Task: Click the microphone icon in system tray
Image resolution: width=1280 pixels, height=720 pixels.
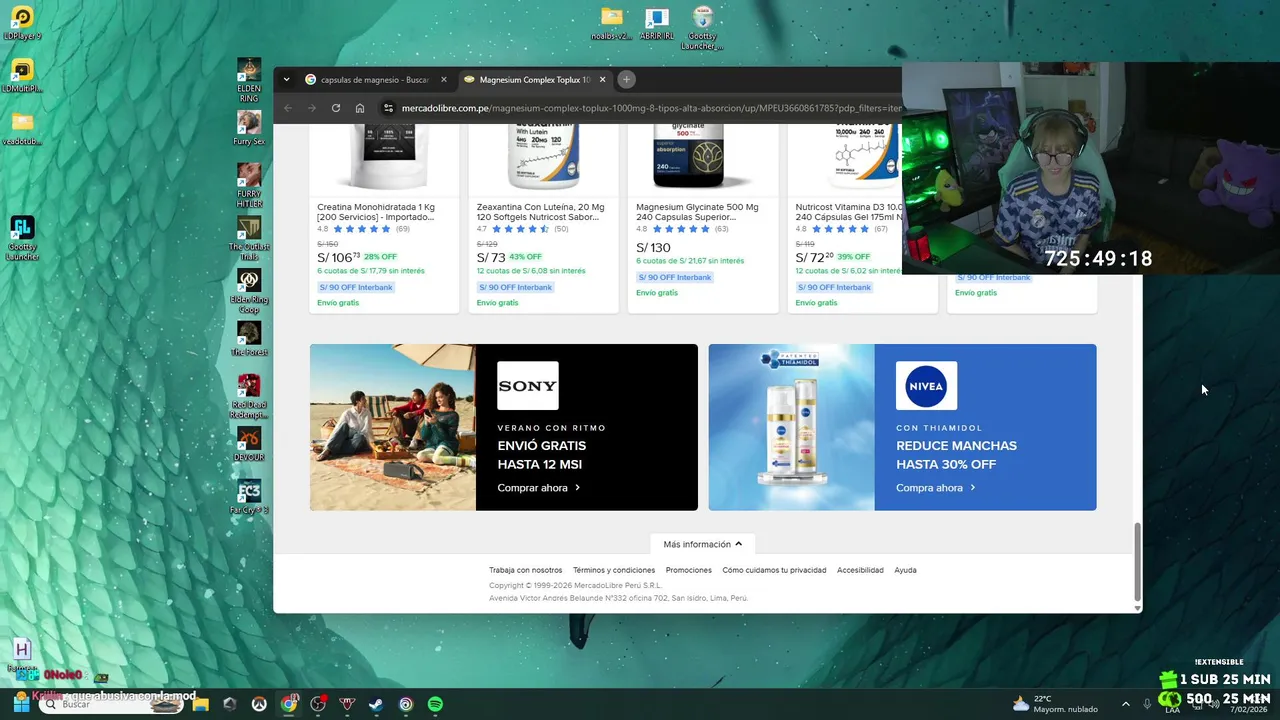Action: pyautogui.click(x=1147, y=704)
